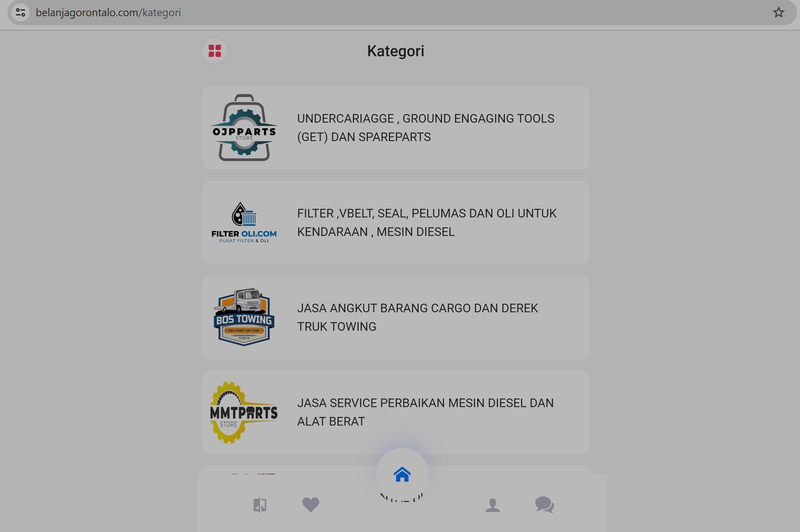Click the OJP Parts store logo
The width and height of the screenshot is (800, 532).
click(244, 128)
